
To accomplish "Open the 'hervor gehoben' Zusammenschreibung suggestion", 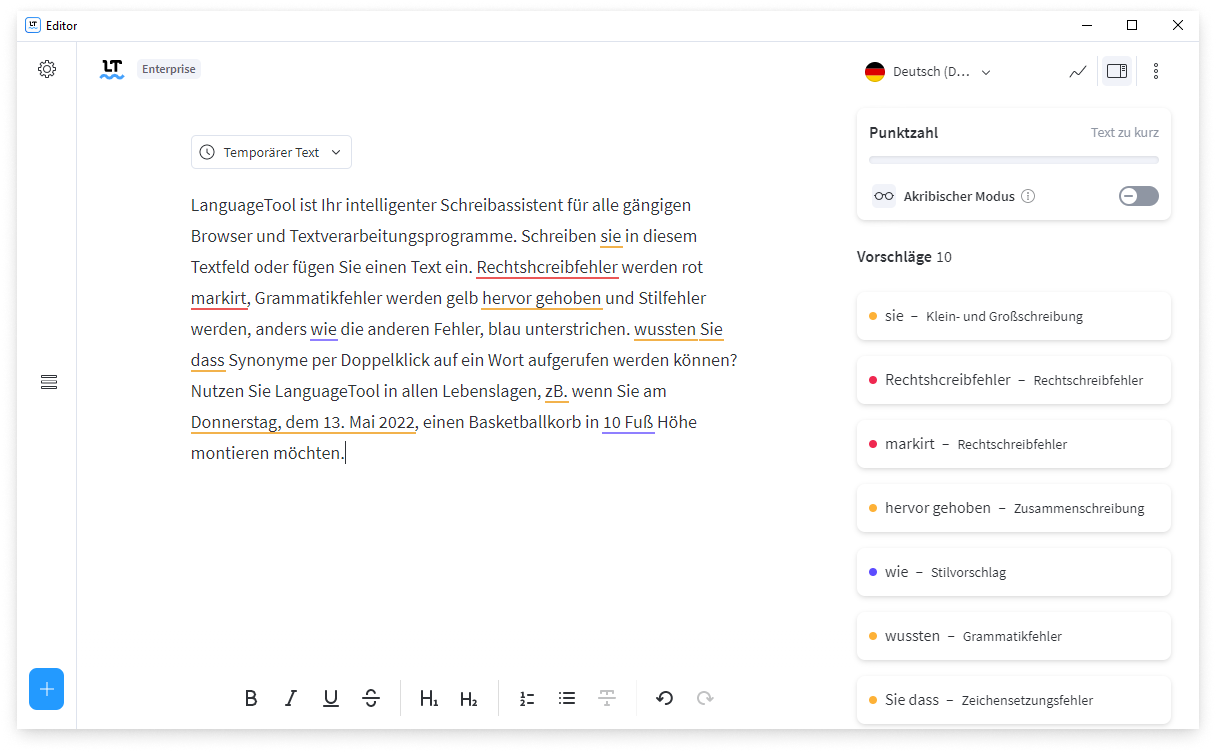I will (x=1014, y=508).
